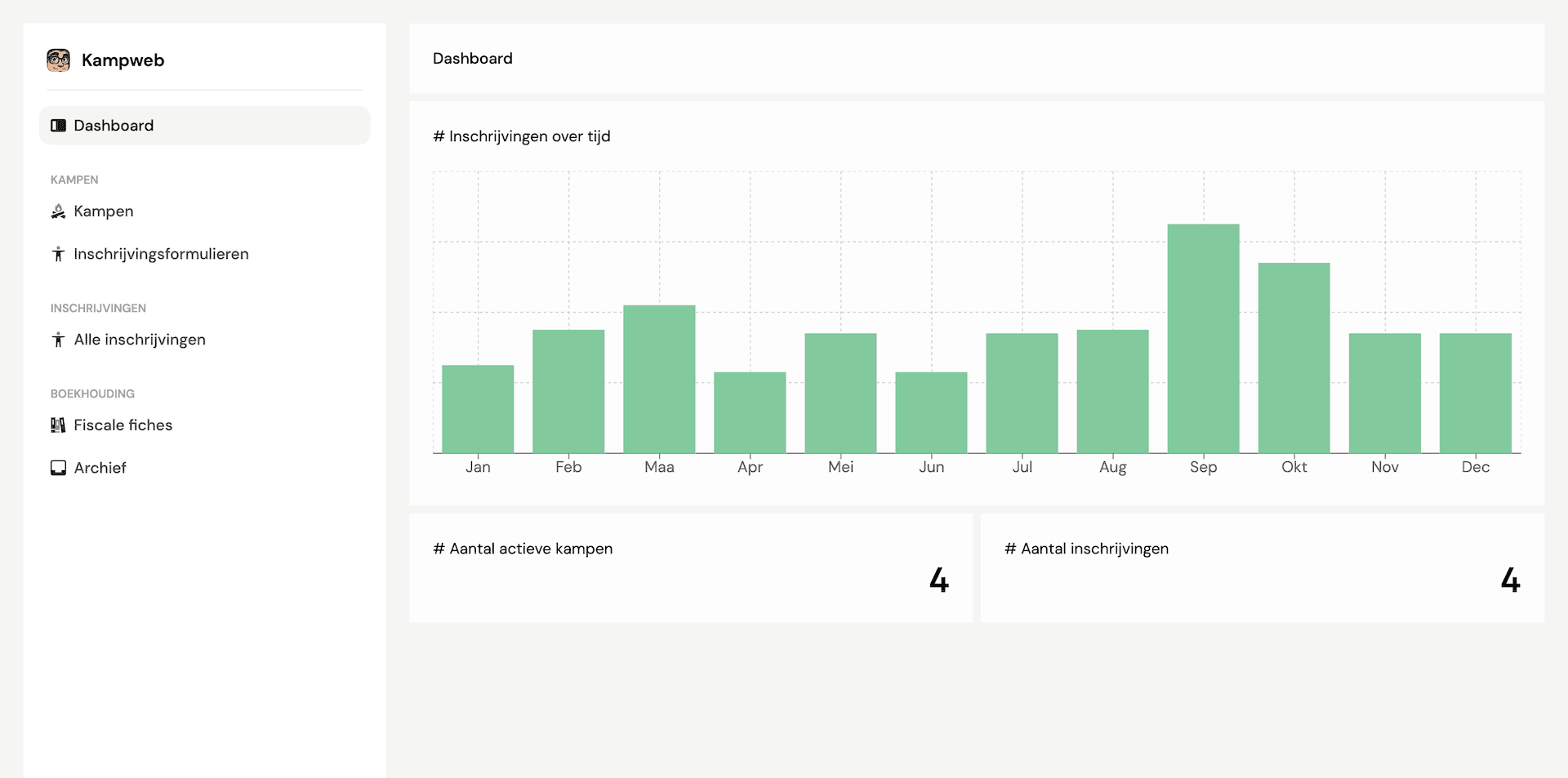Click the person icon beside Alle inschrijvingen
This screenshot has height=778, width=1568.
(x=57, y=340)
